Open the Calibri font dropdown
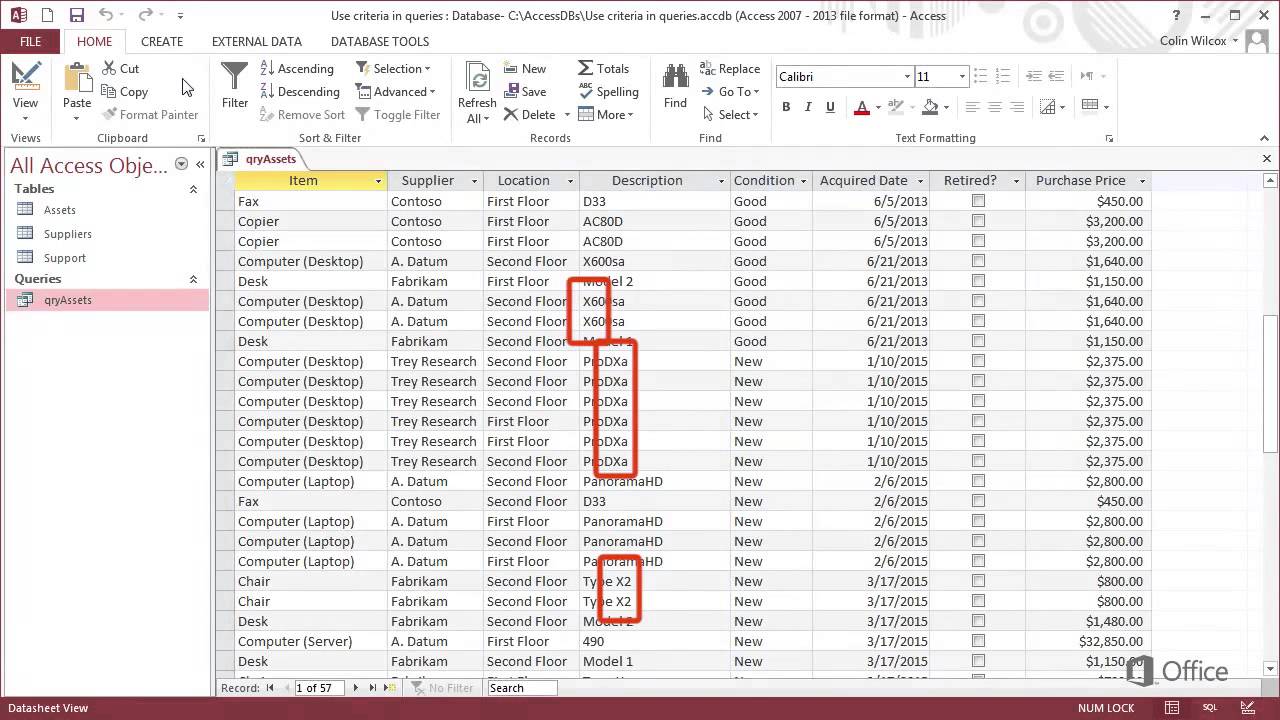The image size is (1280, 720). pyautogui.click(x=907, y=77)
